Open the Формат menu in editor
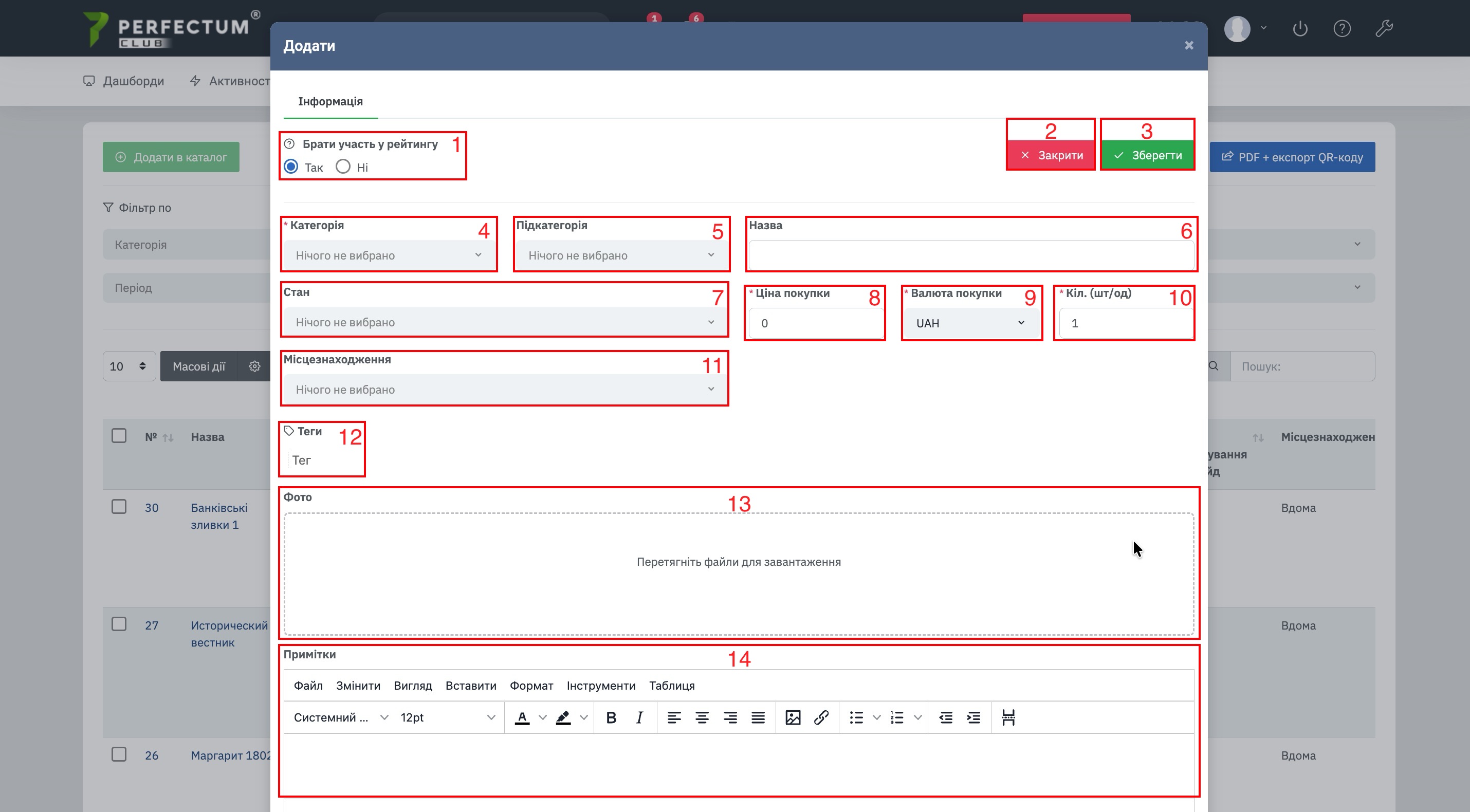The width and height of the screenshot is (1470, 812). click(x=531, y=686)
